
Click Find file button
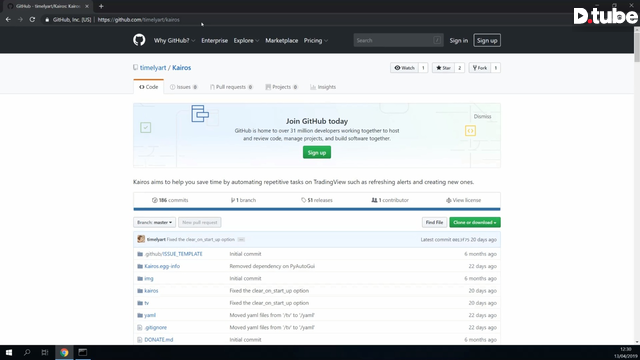coord(434,222)
